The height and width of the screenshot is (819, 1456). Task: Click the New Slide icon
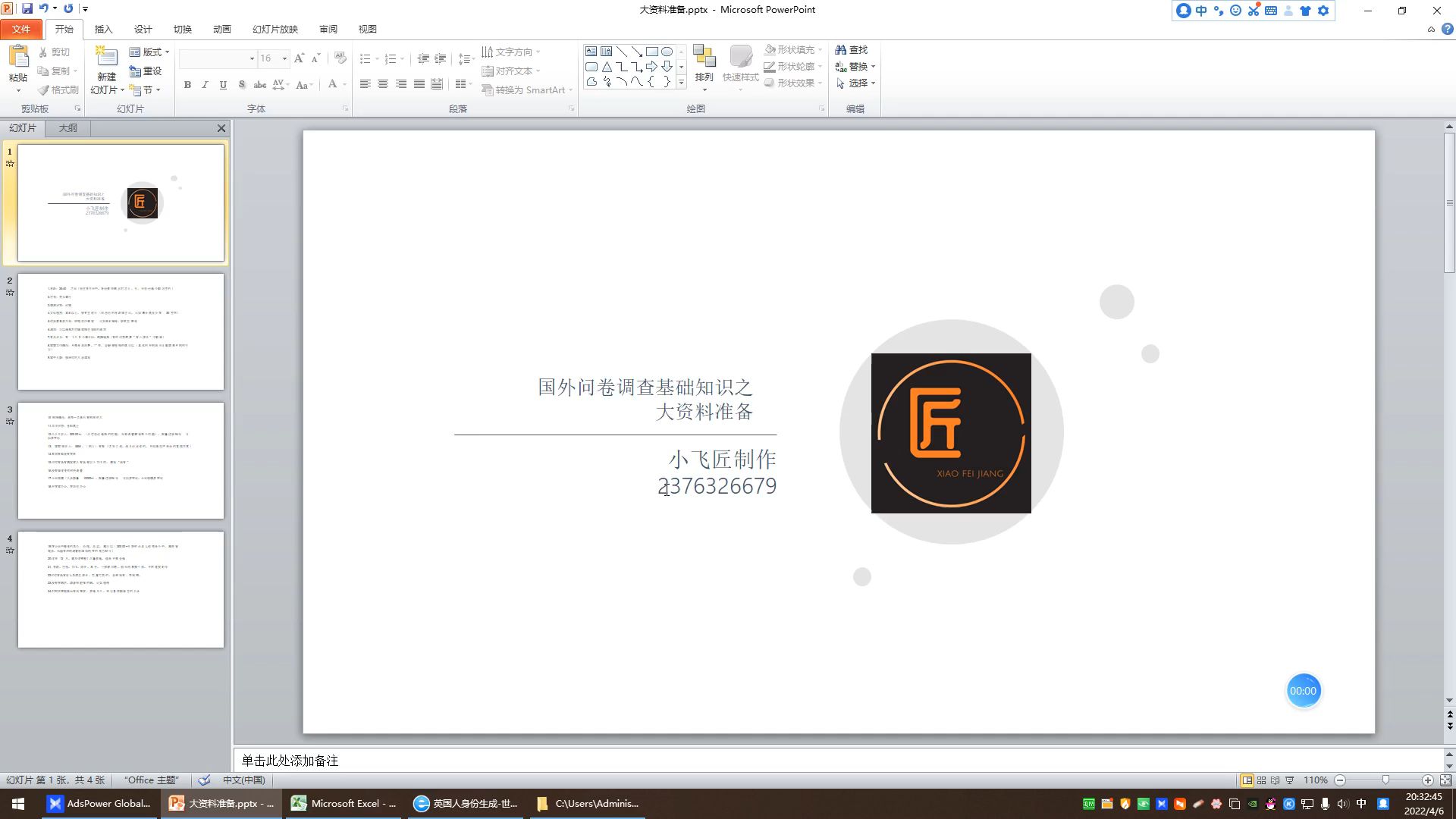point(106,57)
